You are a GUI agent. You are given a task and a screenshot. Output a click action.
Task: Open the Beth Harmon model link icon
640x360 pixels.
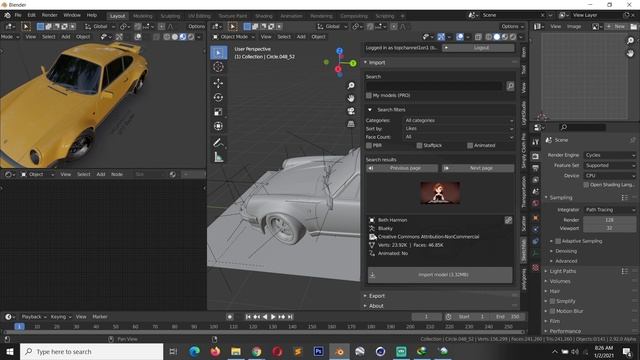[508, 220]
